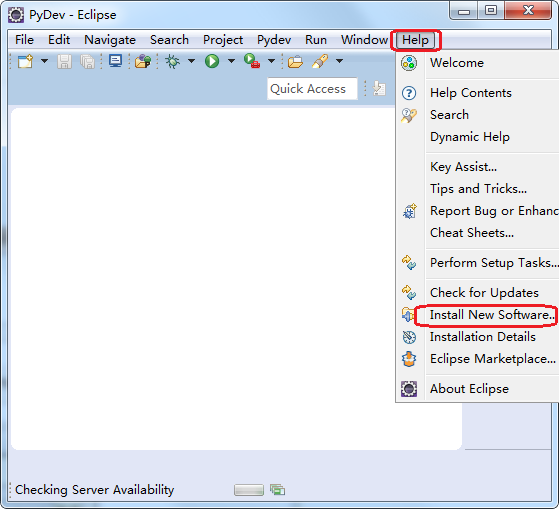Expand the New wizard dropdown arrow
The height and width of the screenshot is (509, 559).
[44, 61]
